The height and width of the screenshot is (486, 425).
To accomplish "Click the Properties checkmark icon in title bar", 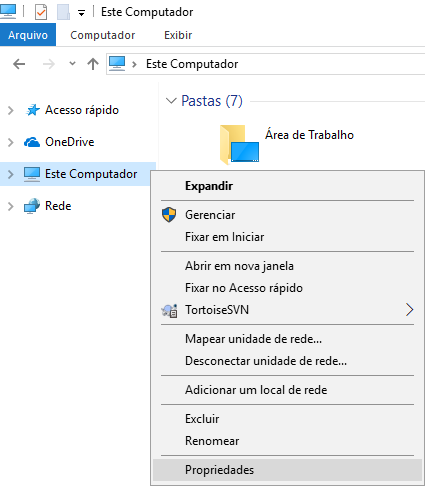I will 41,12.
